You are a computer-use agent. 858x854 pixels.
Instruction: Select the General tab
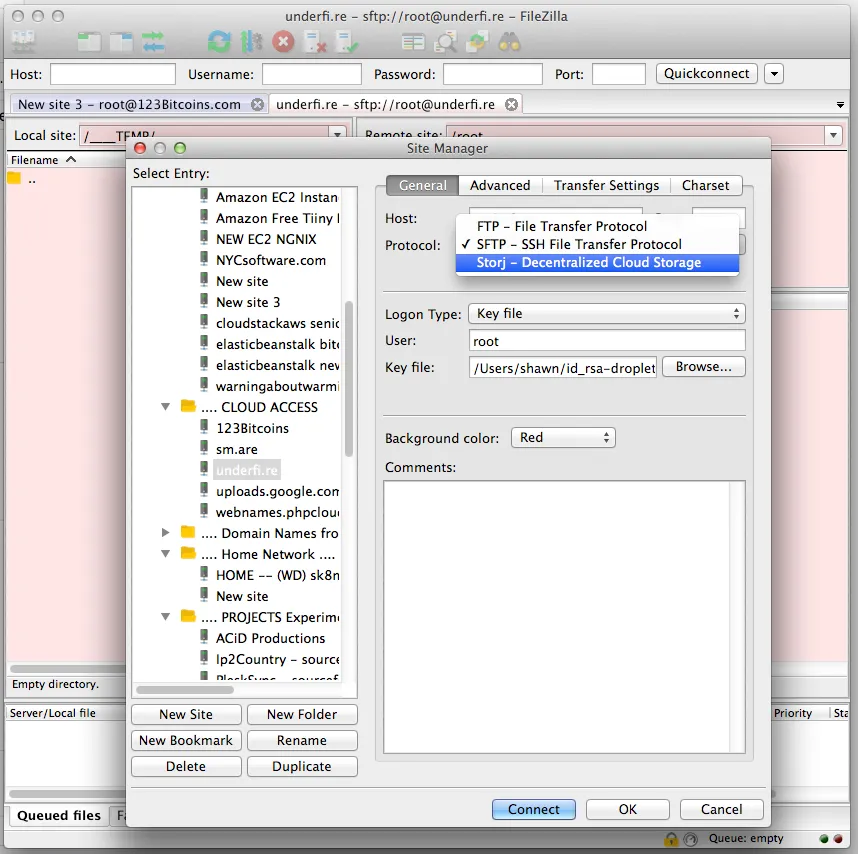coord(422,185)
